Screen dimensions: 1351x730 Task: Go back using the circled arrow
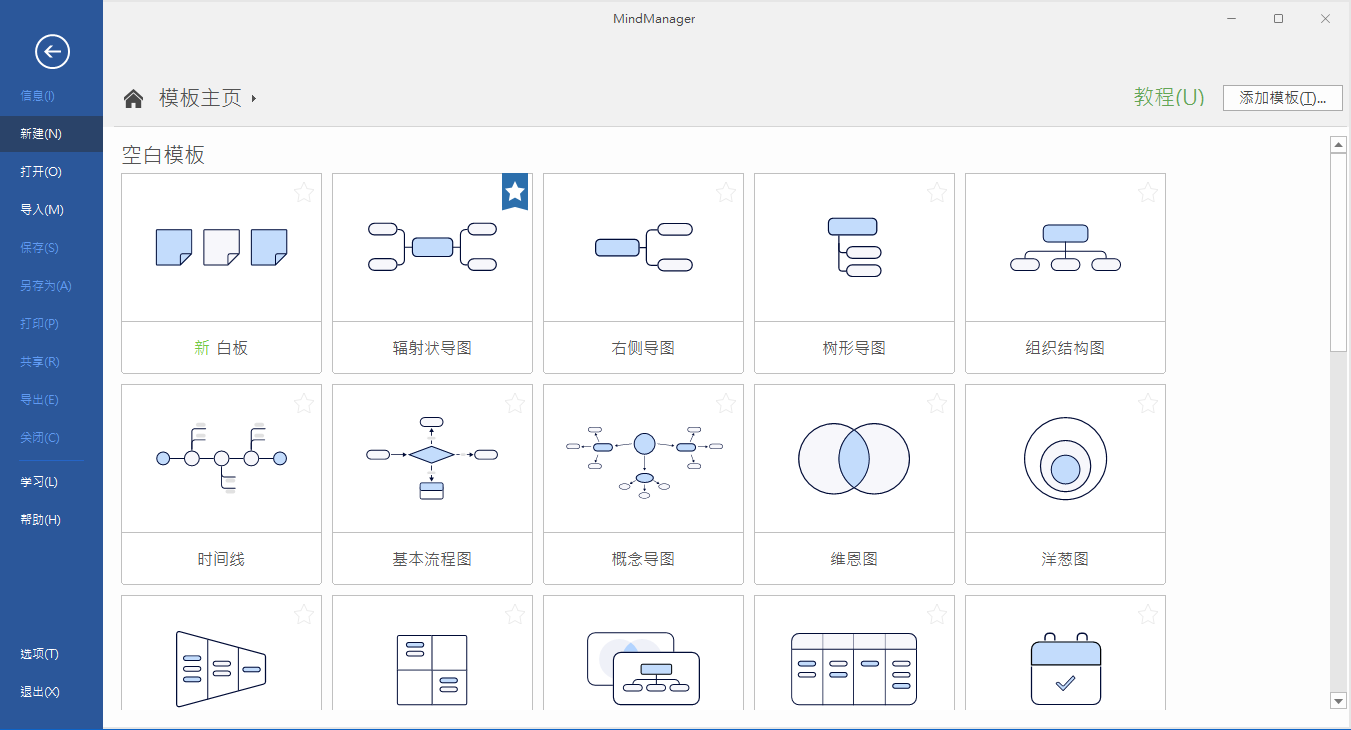[52, 51]
